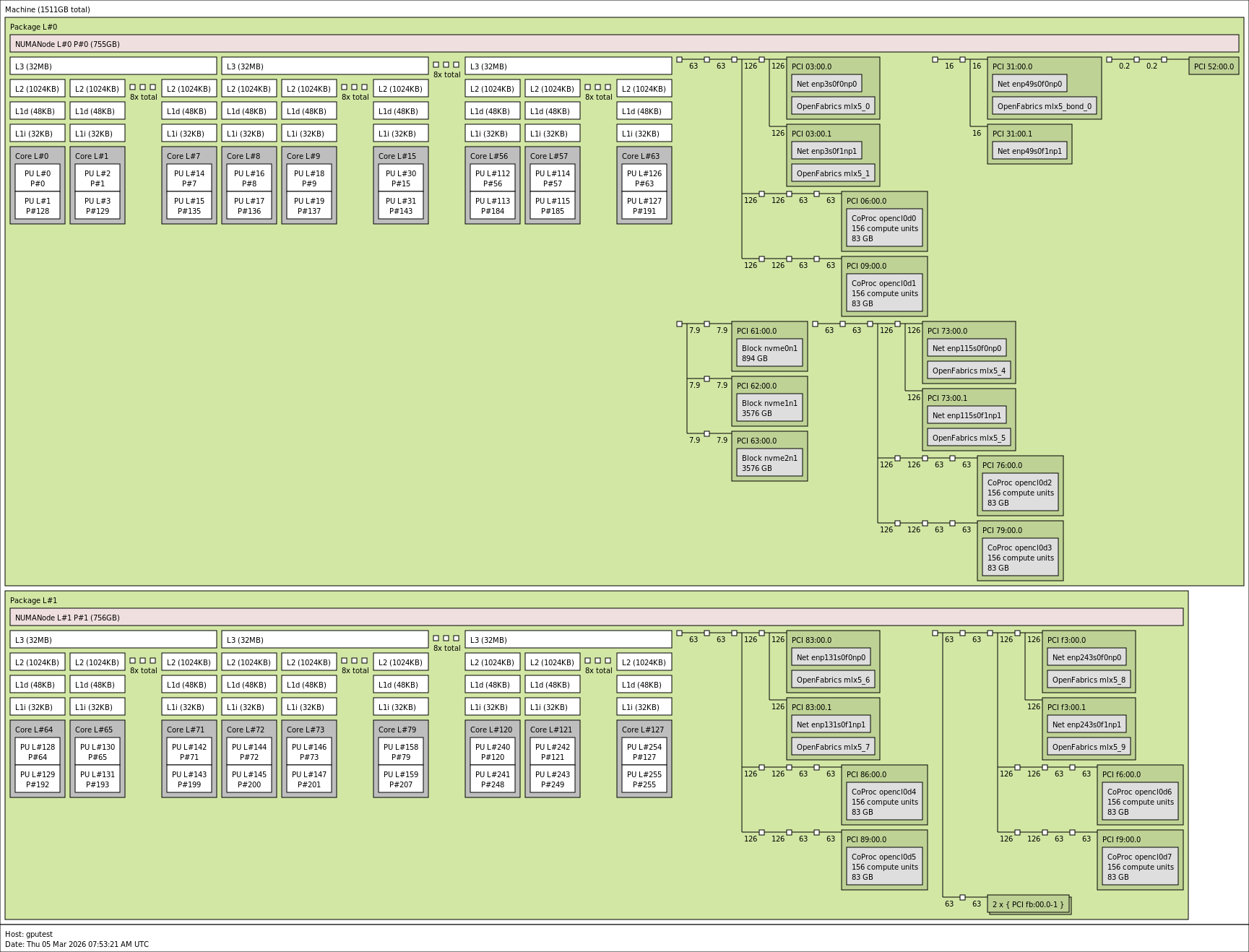Click 'Net enp3s0f1np1' network device

[826, 151]
